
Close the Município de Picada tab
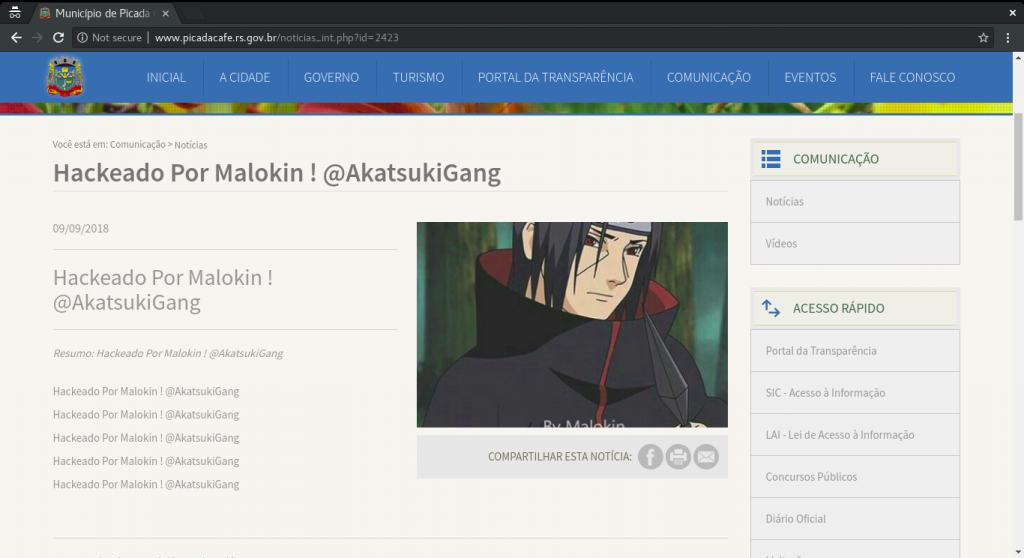coord(165,13)
